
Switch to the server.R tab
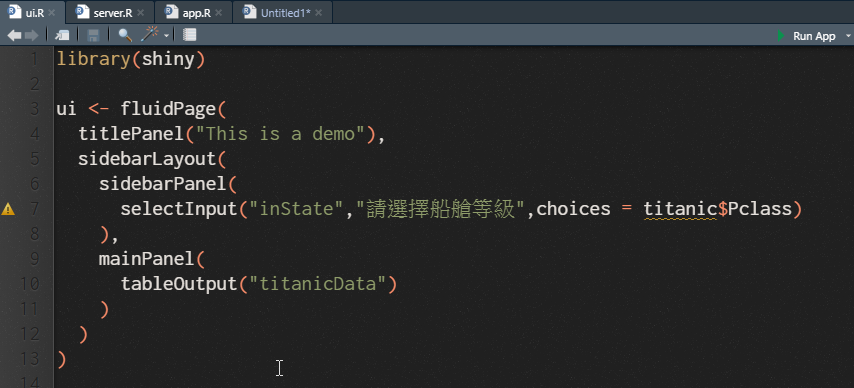click(x=111, y=12)
